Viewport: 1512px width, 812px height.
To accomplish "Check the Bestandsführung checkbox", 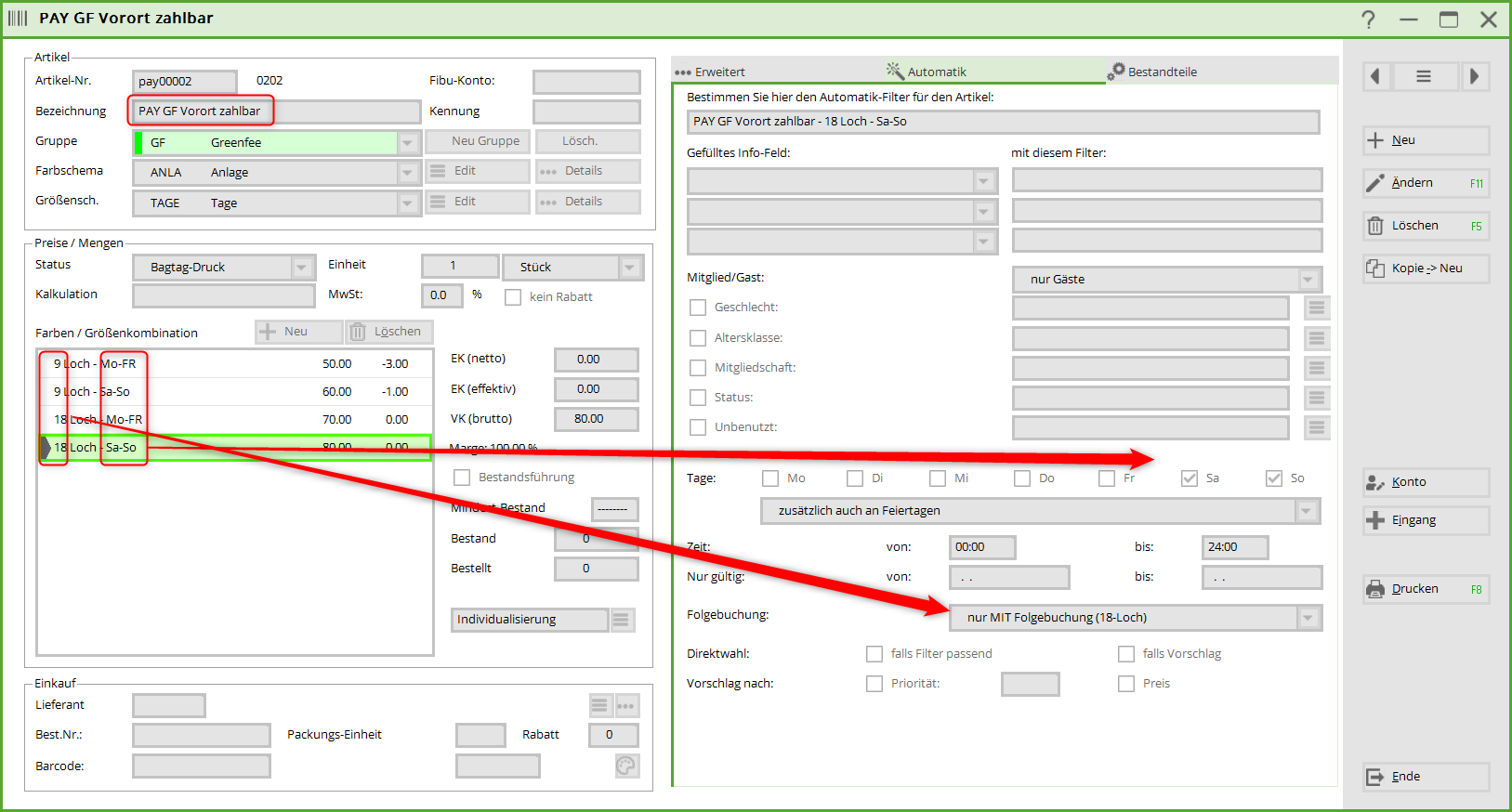I will pos(462,478).
